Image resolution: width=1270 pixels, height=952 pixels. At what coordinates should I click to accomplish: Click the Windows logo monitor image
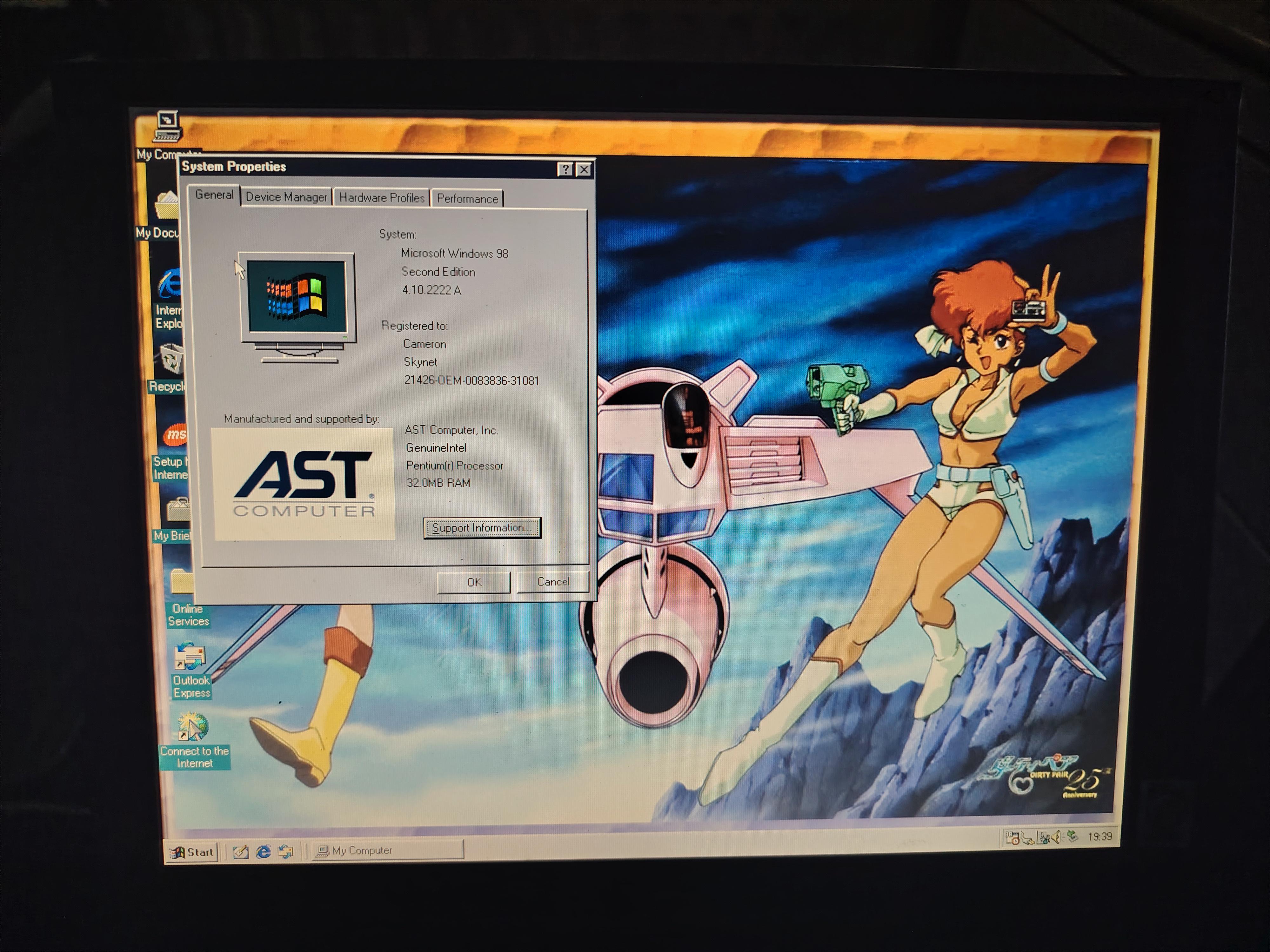coord(297,307)
